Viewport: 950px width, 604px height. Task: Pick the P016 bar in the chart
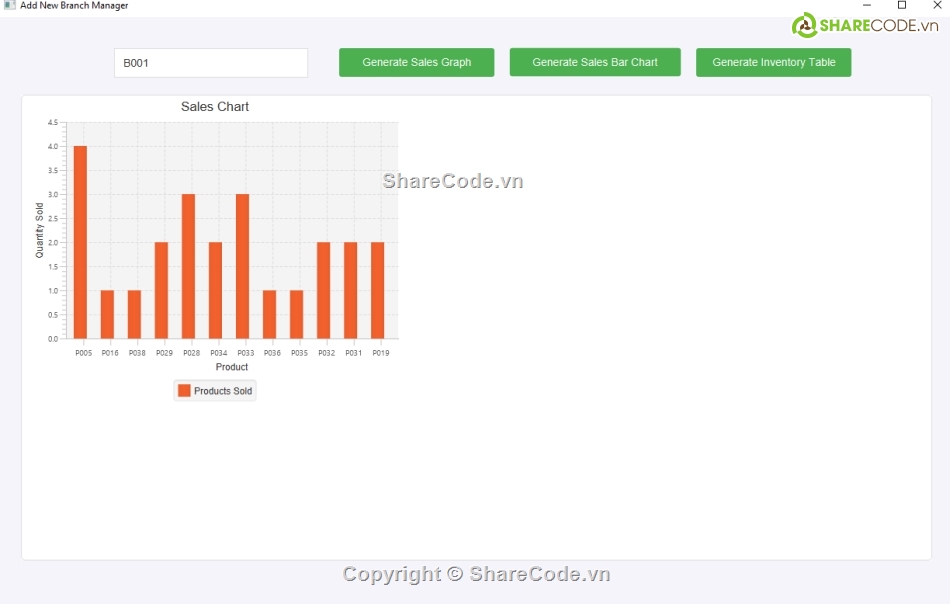pos(107,315)
